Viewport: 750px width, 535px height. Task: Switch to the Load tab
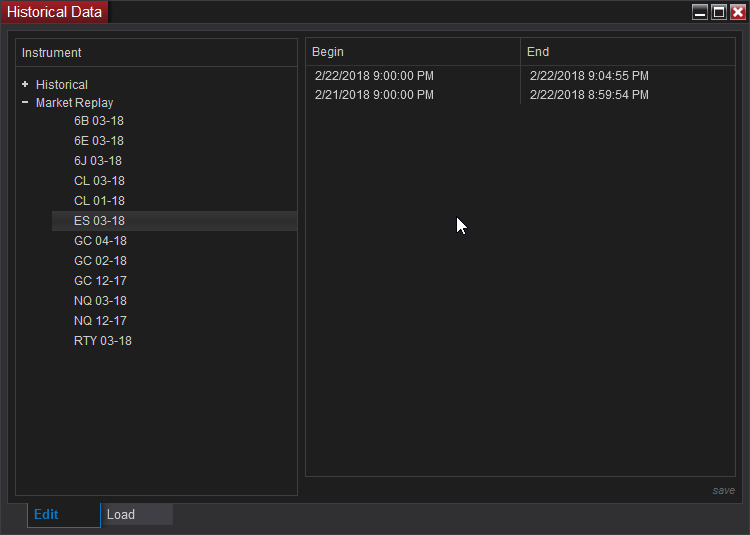pos(137,514)
